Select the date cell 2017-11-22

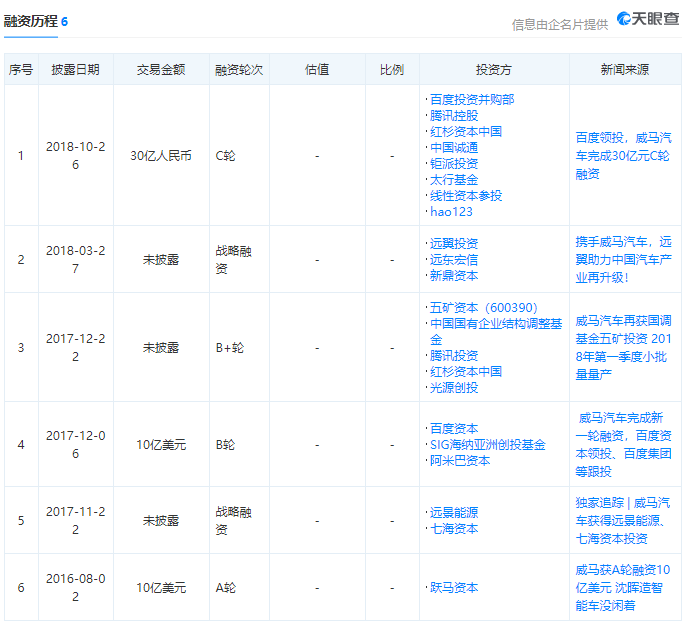75,520
